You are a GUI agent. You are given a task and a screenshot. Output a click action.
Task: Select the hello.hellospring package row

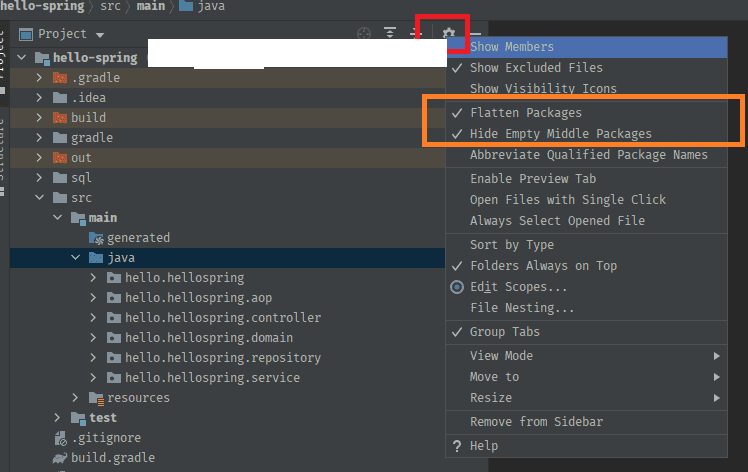click(228, 278)
